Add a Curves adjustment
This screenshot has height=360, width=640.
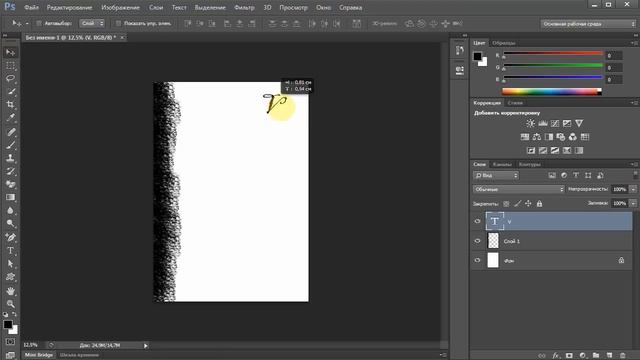click(555, 123)
